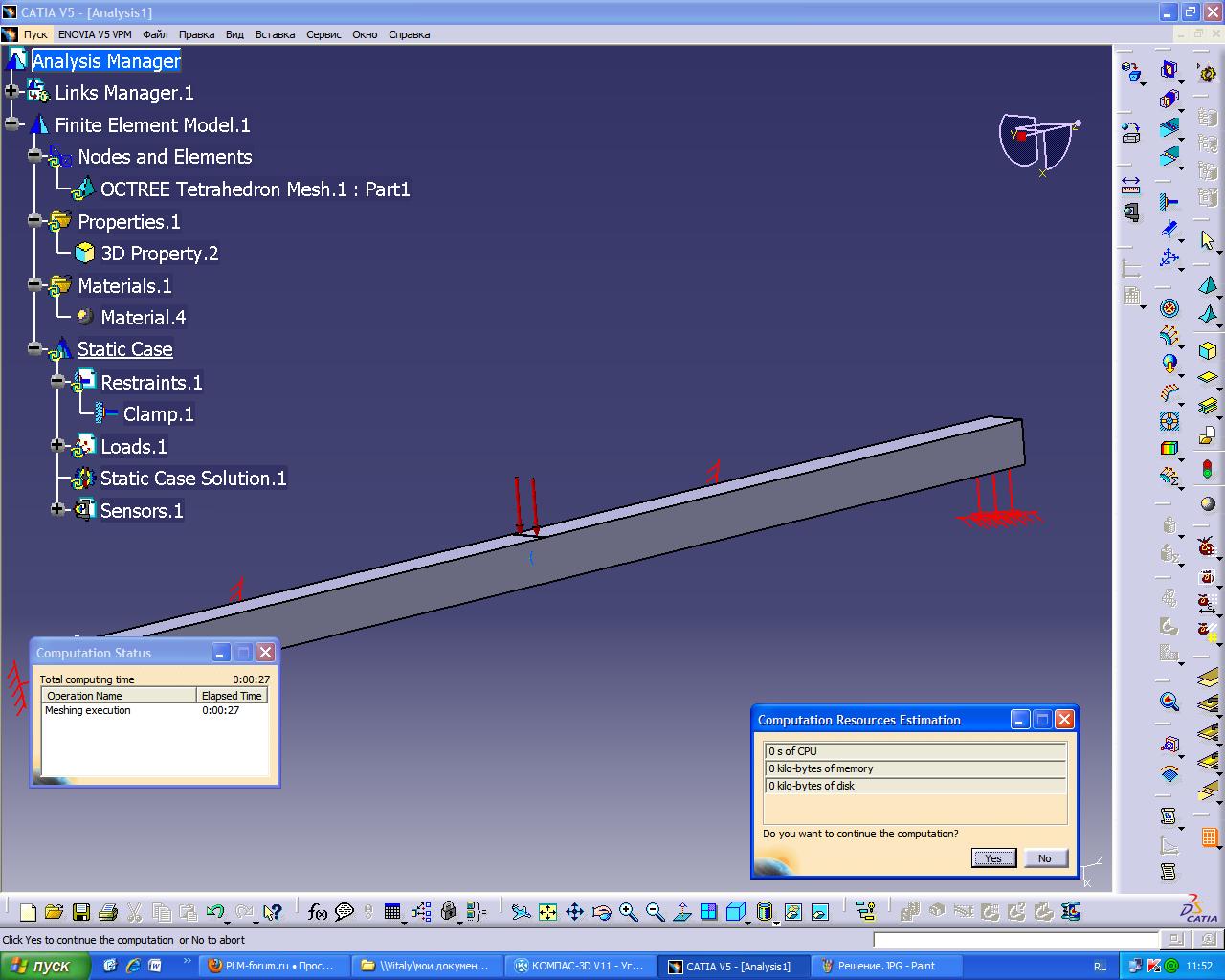Expand Sensors.1 branch
Image resolution: width=1225 pixels, height=980 pixels.
pos(57,510)
